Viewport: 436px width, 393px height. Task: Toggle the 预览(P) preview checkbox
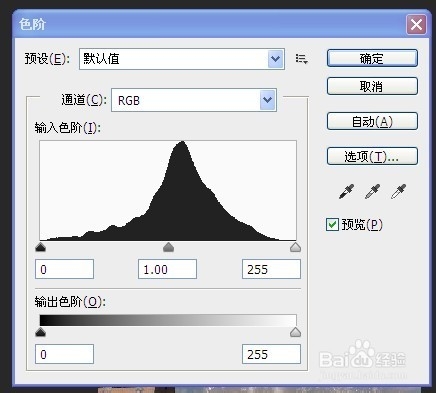point(332,224)
